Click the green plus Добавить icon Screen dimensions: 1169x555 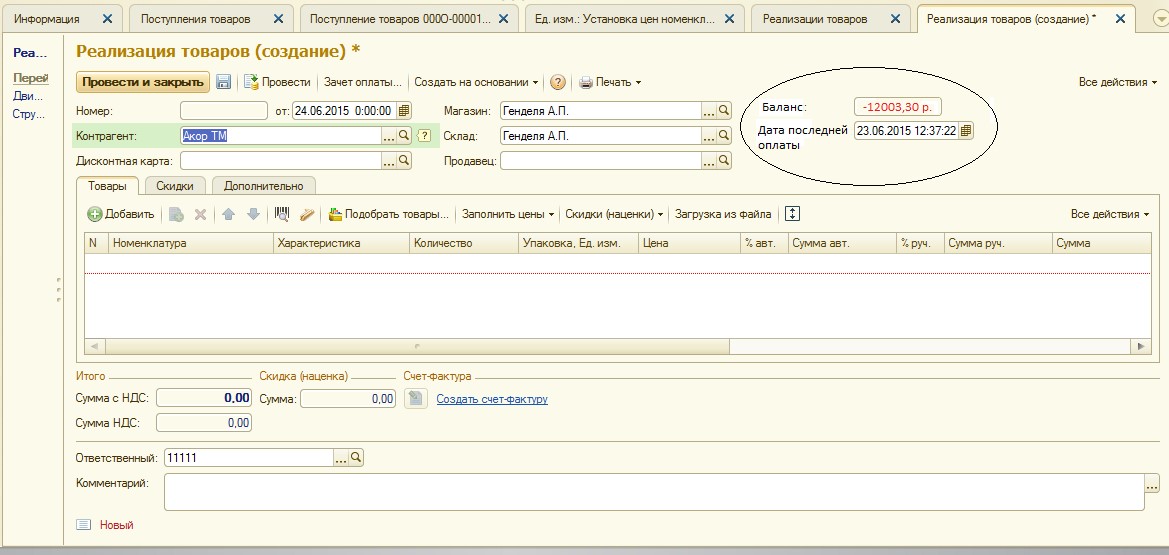click(95, 214)
